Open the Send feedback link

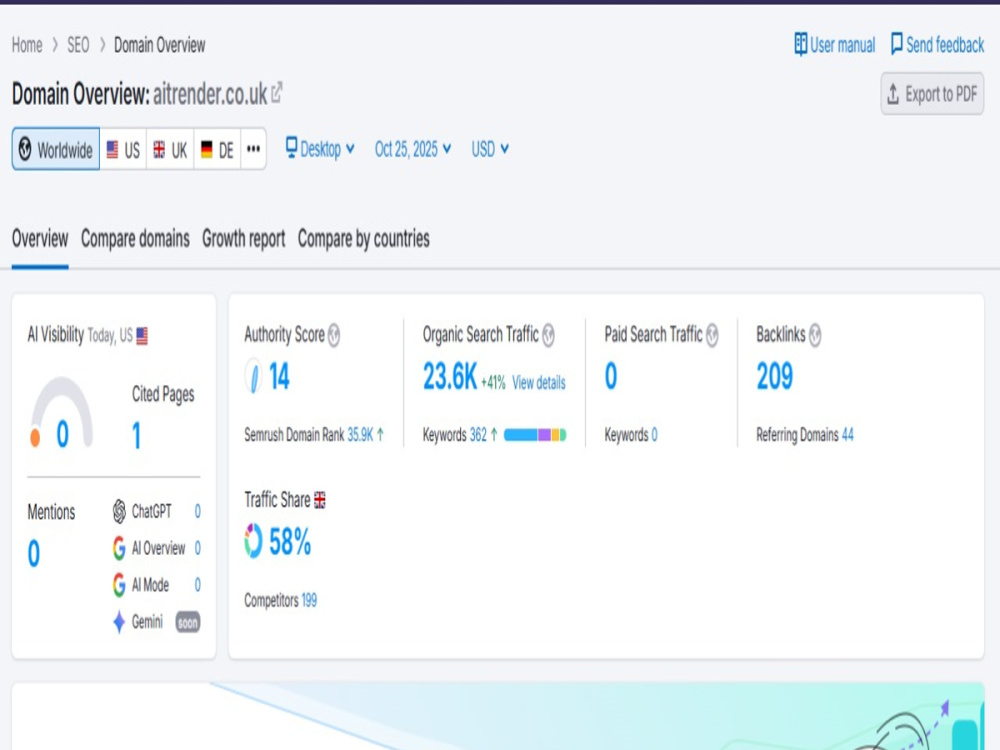click(938, 44)
